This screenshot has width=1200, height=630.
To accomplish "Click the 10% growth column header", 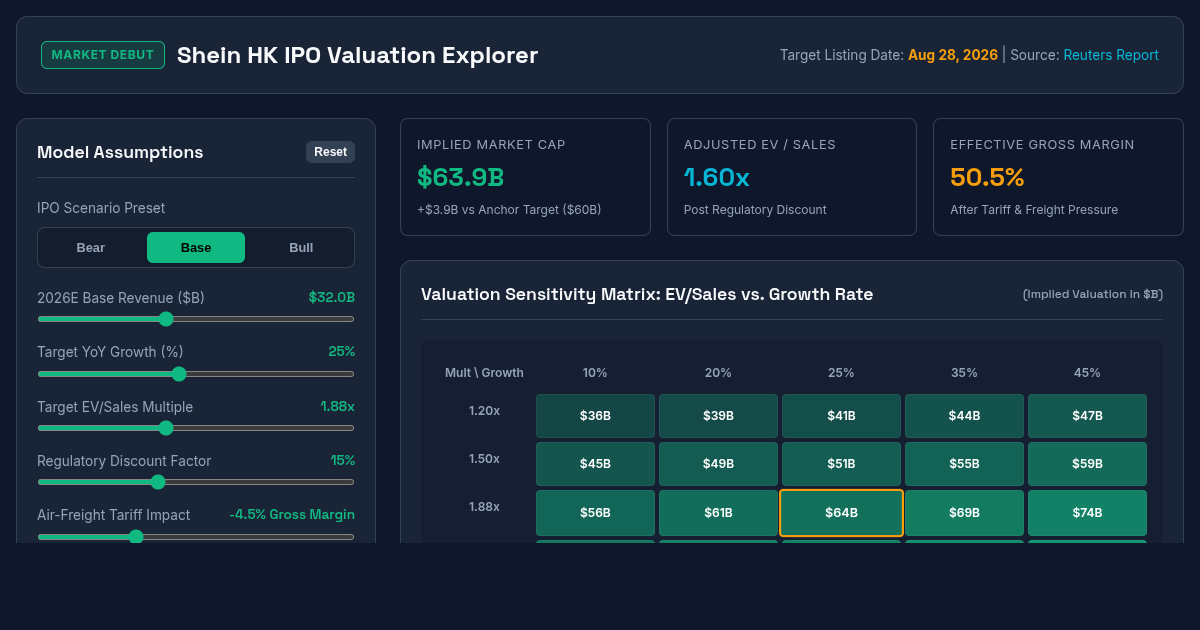I will click(x=595, y=373).
